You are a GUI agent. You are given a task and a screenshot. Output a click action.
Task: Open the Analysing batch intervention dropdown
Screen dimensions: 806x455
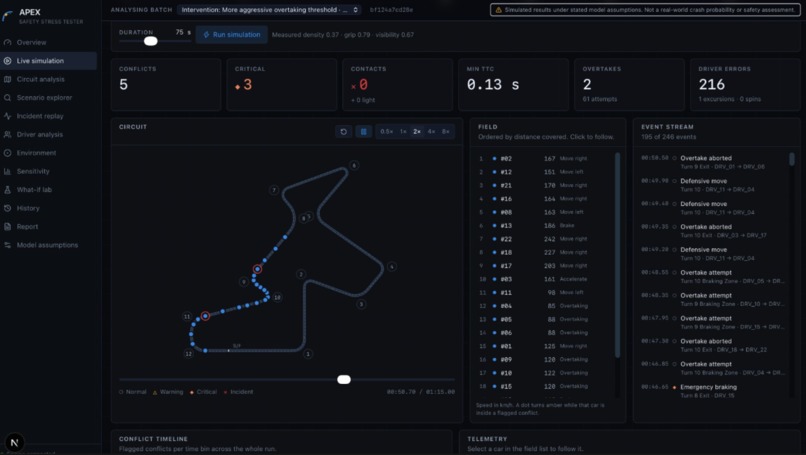coord(269,10)
